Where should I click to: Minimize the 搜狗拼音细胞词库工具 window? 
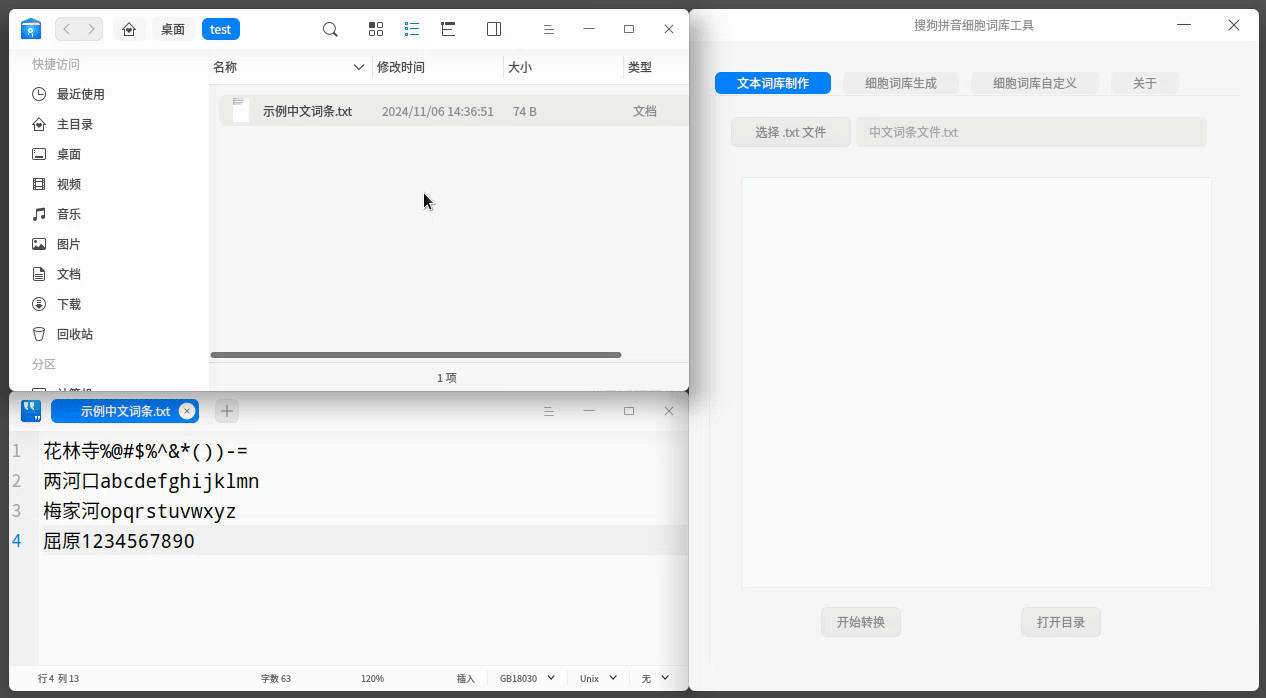pyautogui.click(x=1184, y=25)
